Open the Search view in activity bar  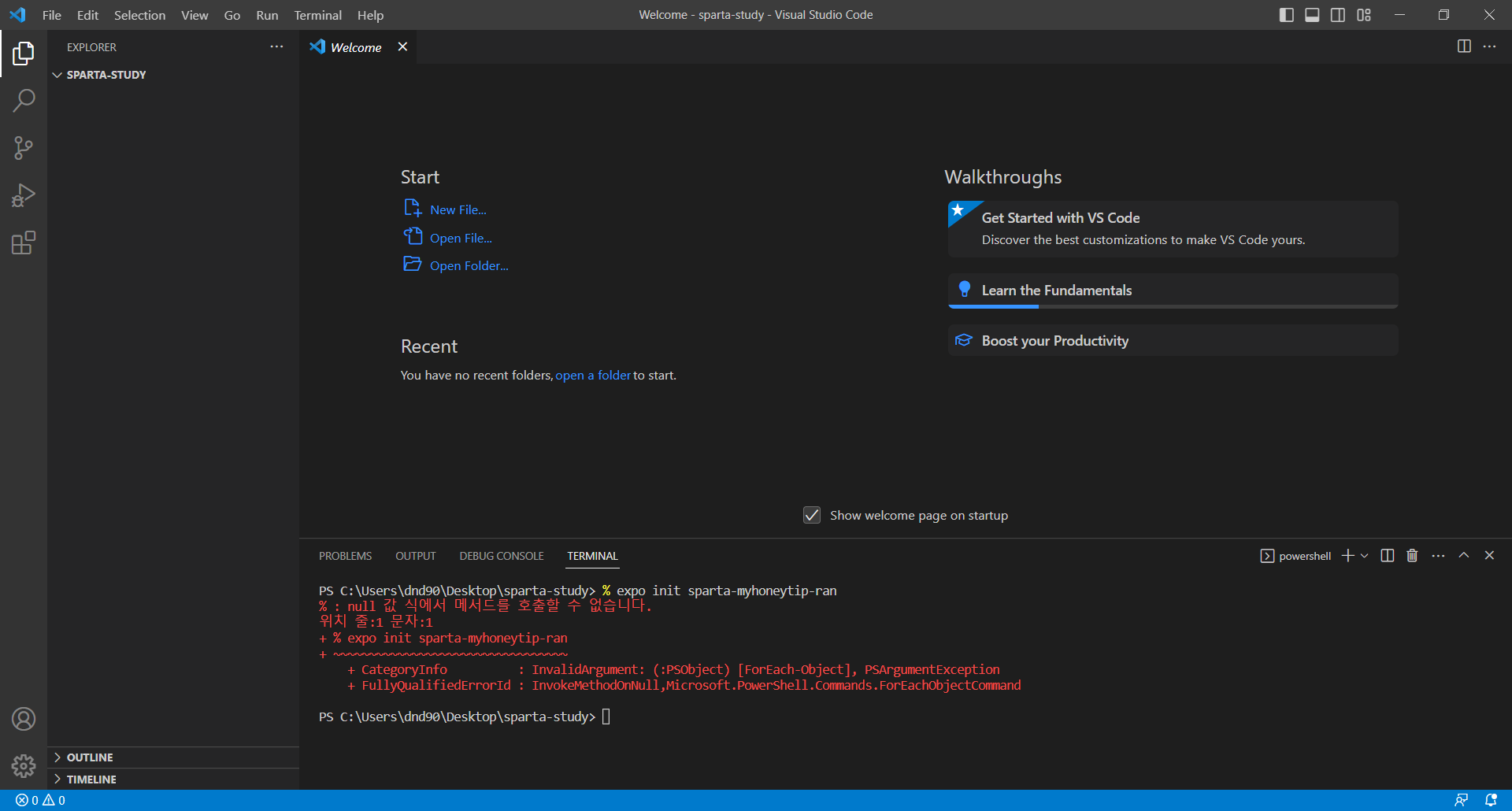[x=24, y=101]
